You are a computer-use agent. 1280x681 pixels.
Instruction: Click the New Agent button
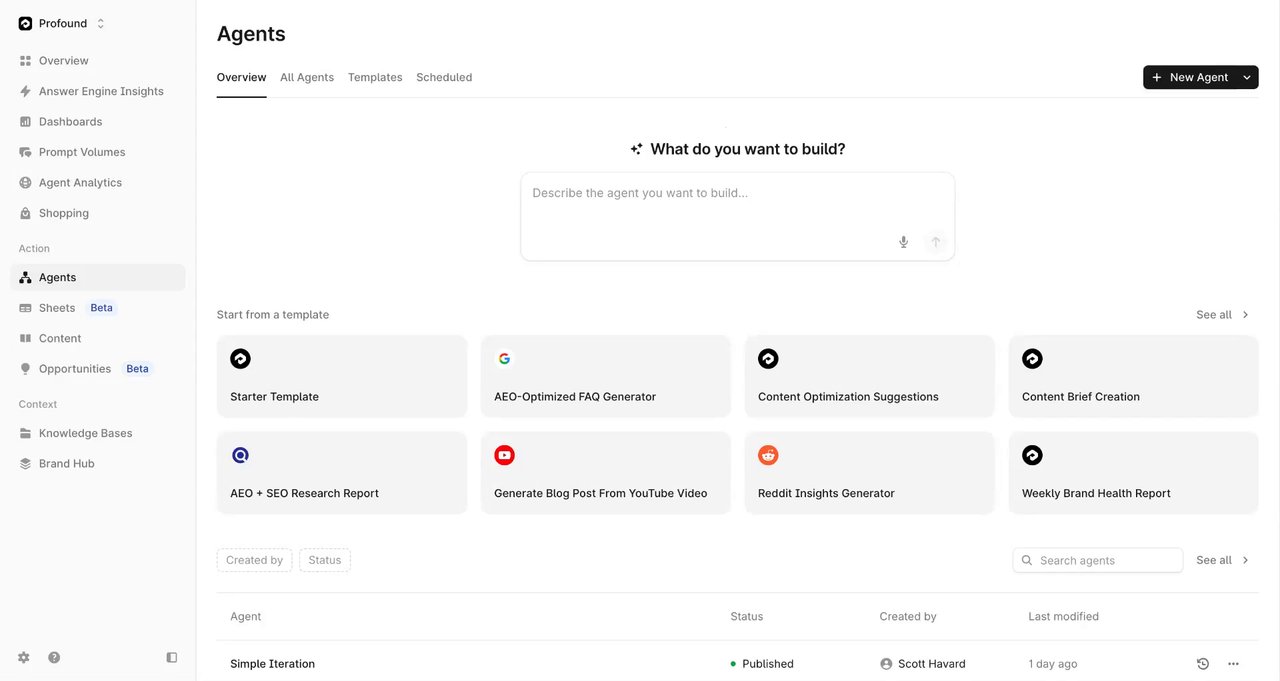tap(1190, 77)
